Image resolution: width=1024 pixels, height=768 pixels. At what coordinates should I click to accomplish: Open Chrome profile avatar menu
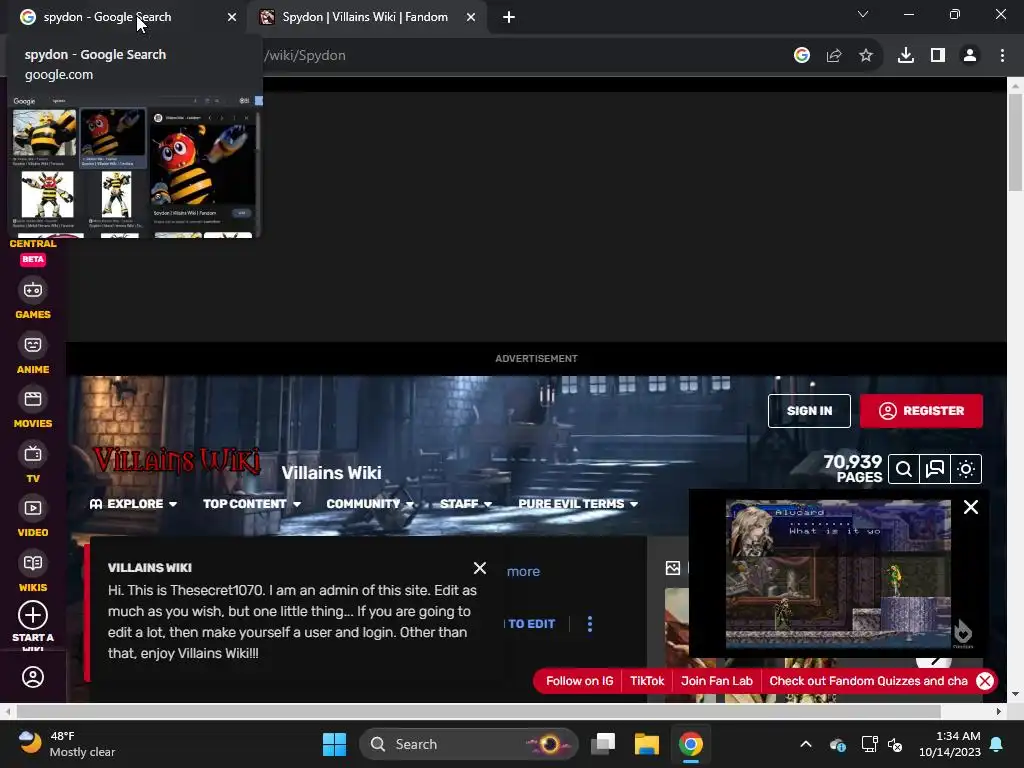pyautogui.click(x=970, y=56)
